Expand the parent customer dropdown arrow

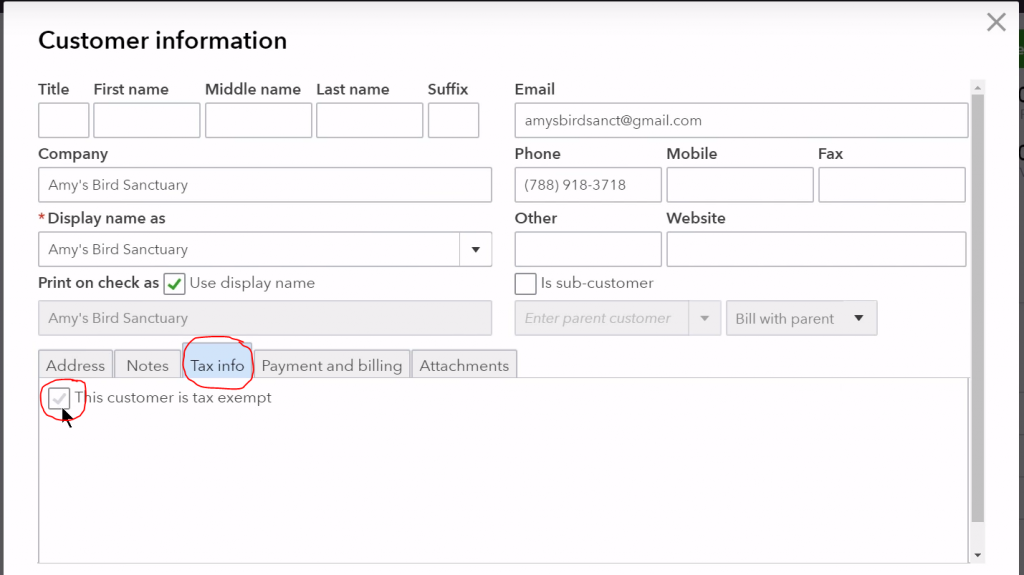pyautogui.click(x=705, y=318)
